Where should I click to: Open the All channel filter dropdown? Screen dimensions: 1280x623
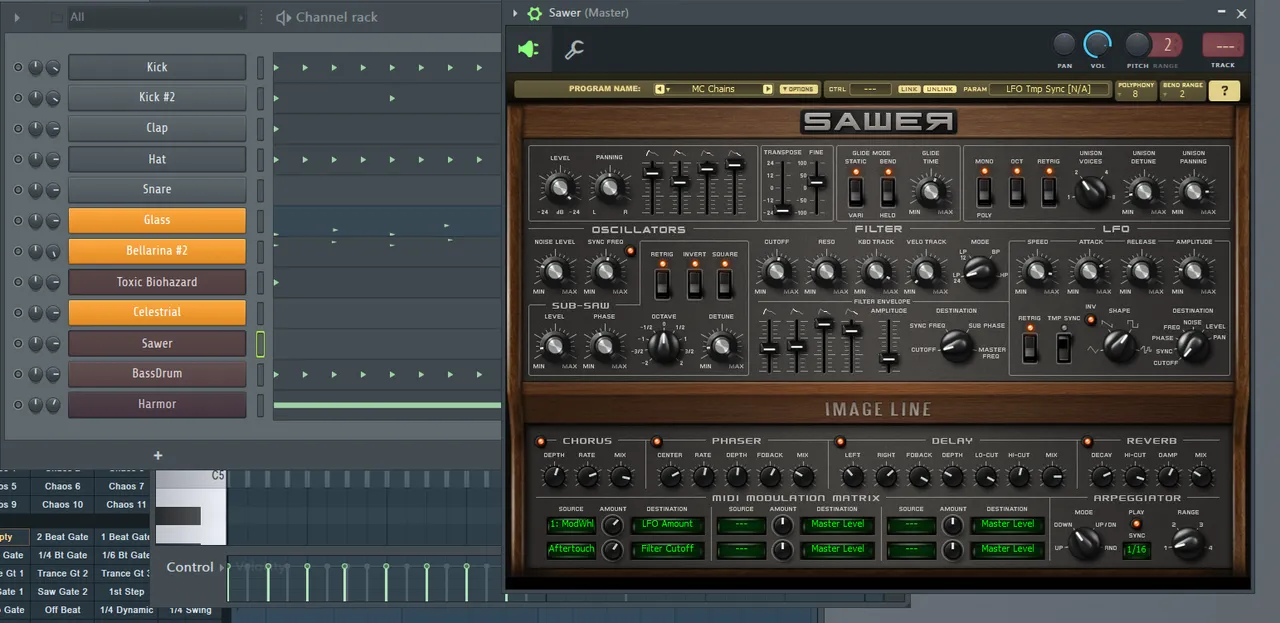pyautogui.click(x=157, y=17)
